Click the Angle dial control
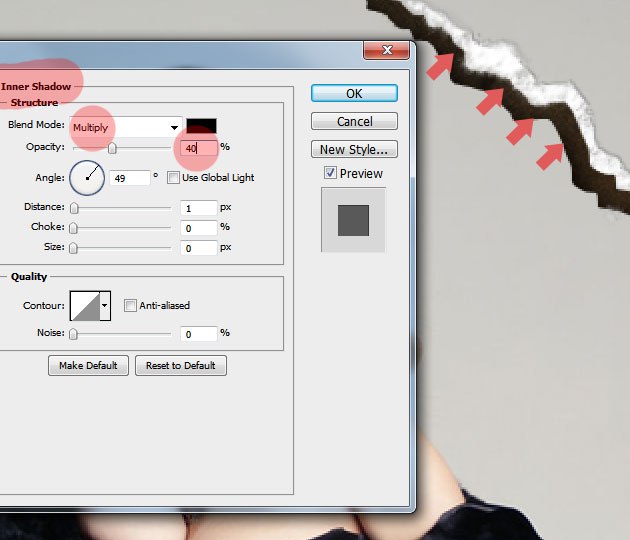Image resolution: width=630 pixels, height=540 pixels. click(x=87, y=178)
